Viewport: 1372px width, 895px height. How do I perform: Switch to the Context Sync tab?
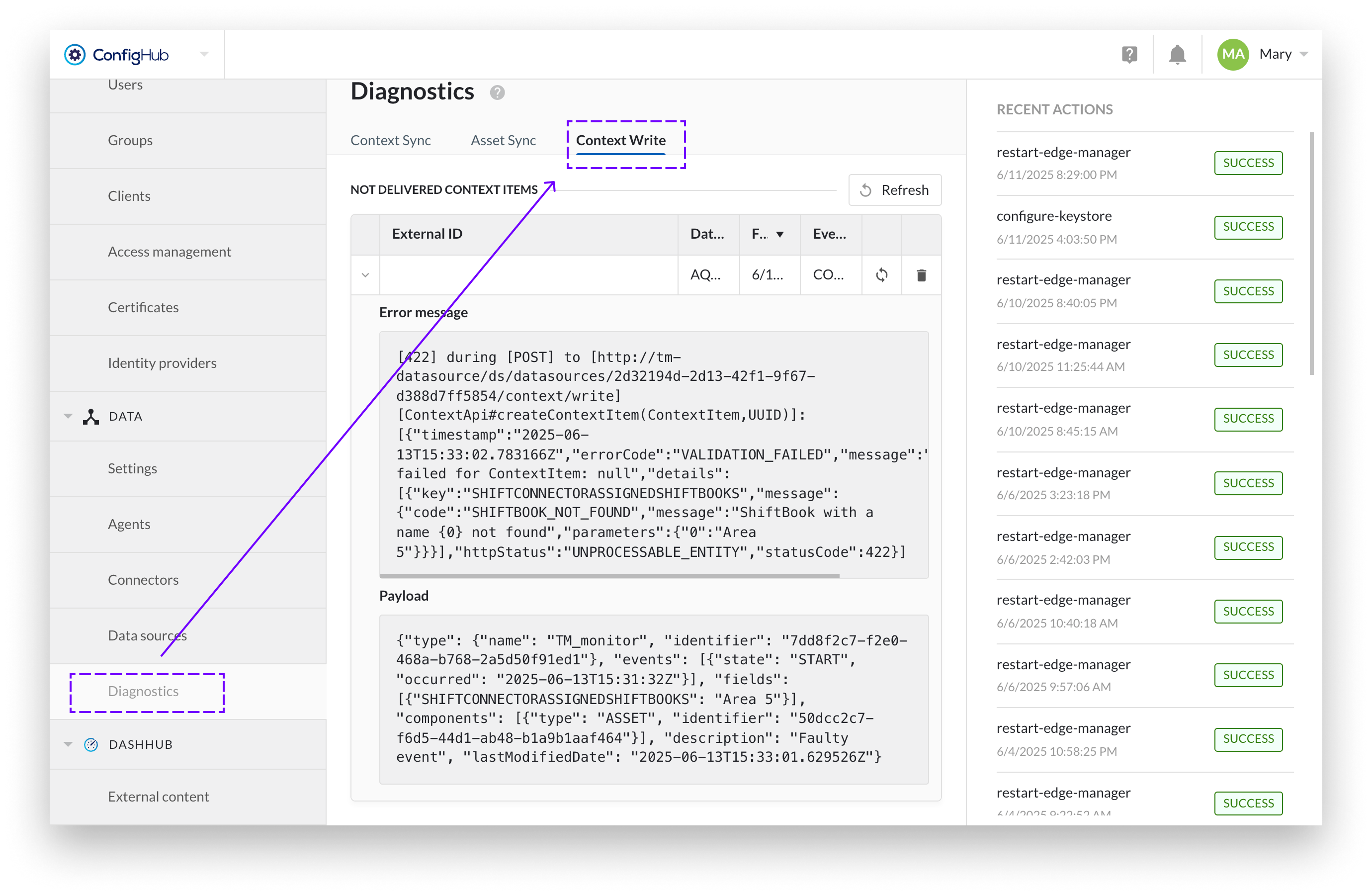click(x=390, y=140)
